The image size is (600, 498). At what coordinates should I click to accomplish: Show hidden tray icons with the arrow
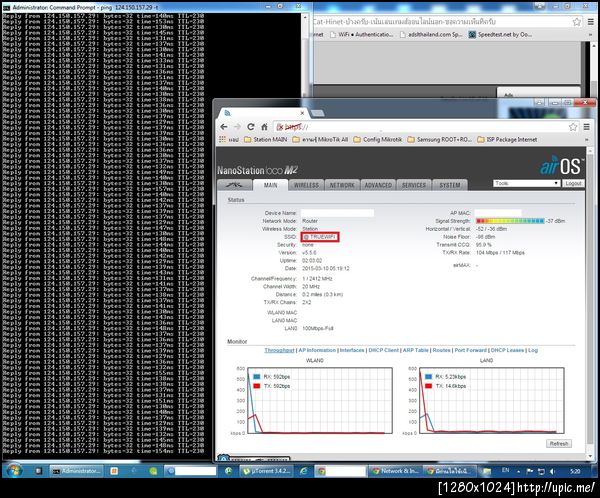[518, 471]
